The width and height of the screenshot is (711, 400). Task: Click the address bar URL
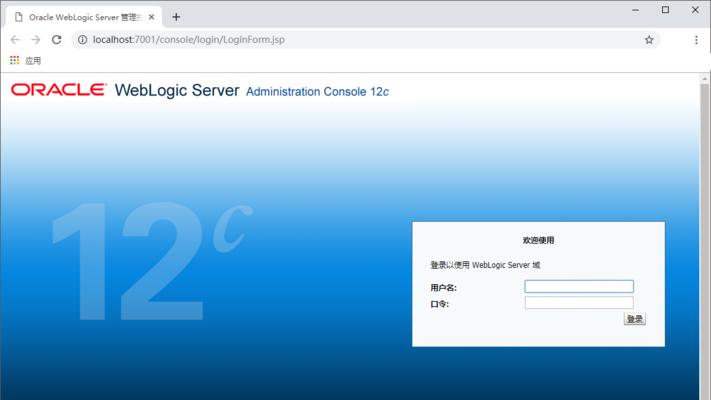pyautogui.click(x=189, y=40)
